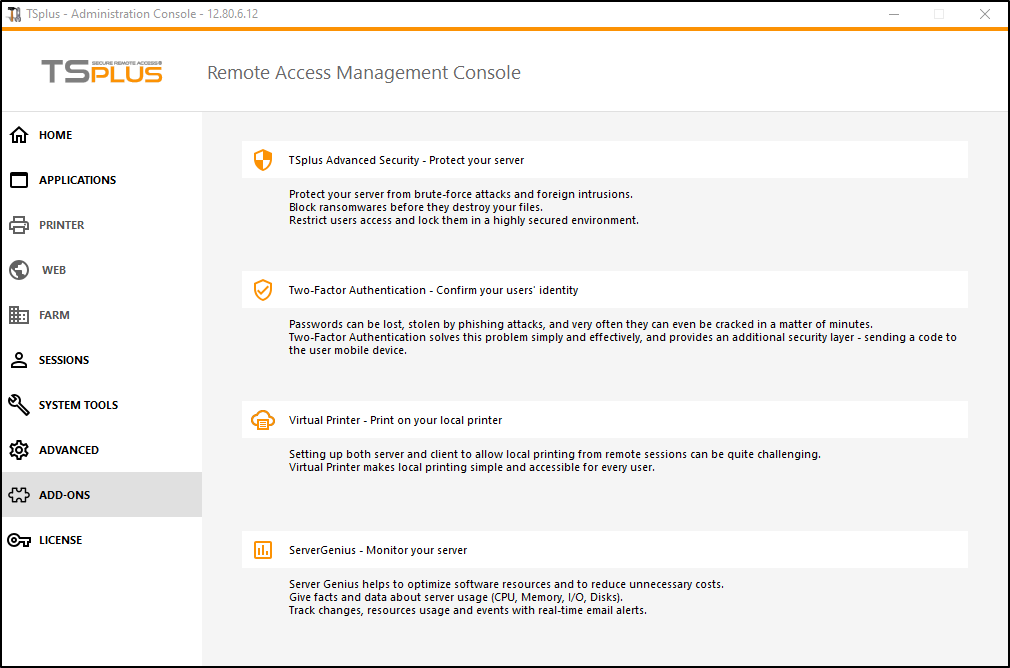This screenshot has width=1010, height=668.
Task: Open the System Tools section
Action: coord(76,405)
